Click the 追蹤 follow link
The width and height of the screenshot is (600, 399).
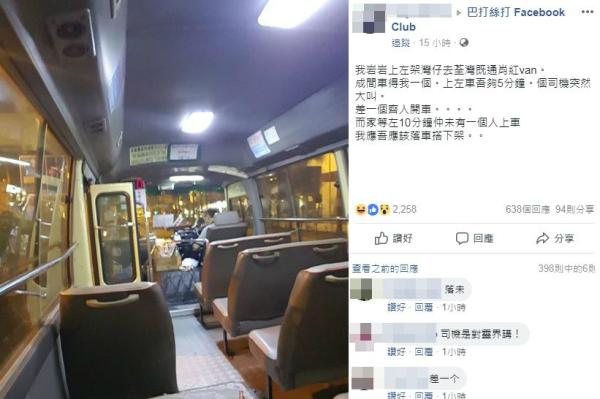coord(401,43)
